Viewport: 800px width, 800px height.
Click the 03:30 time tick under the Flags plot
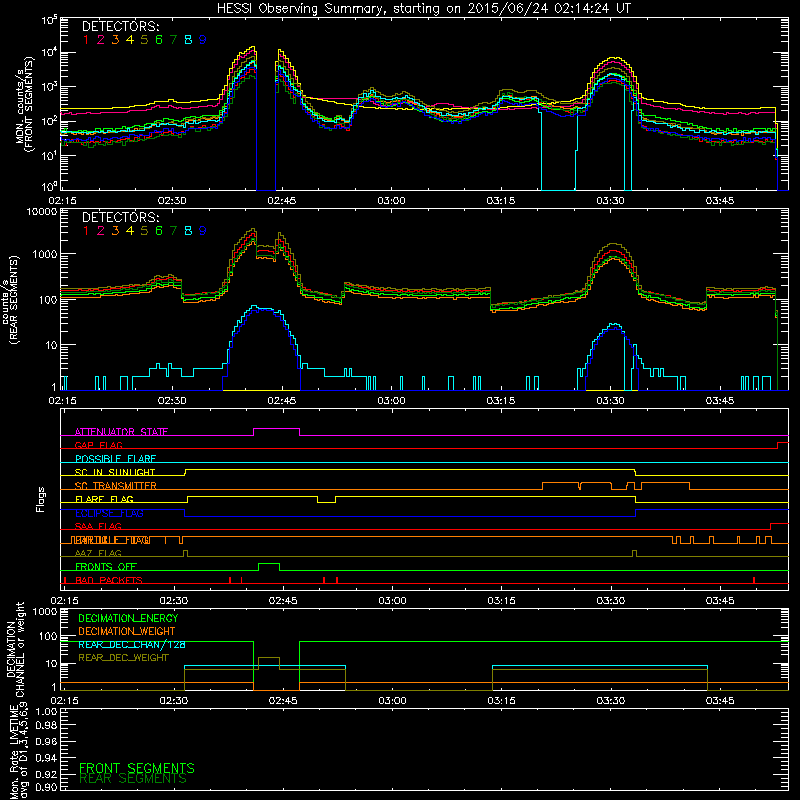[611, 601]
